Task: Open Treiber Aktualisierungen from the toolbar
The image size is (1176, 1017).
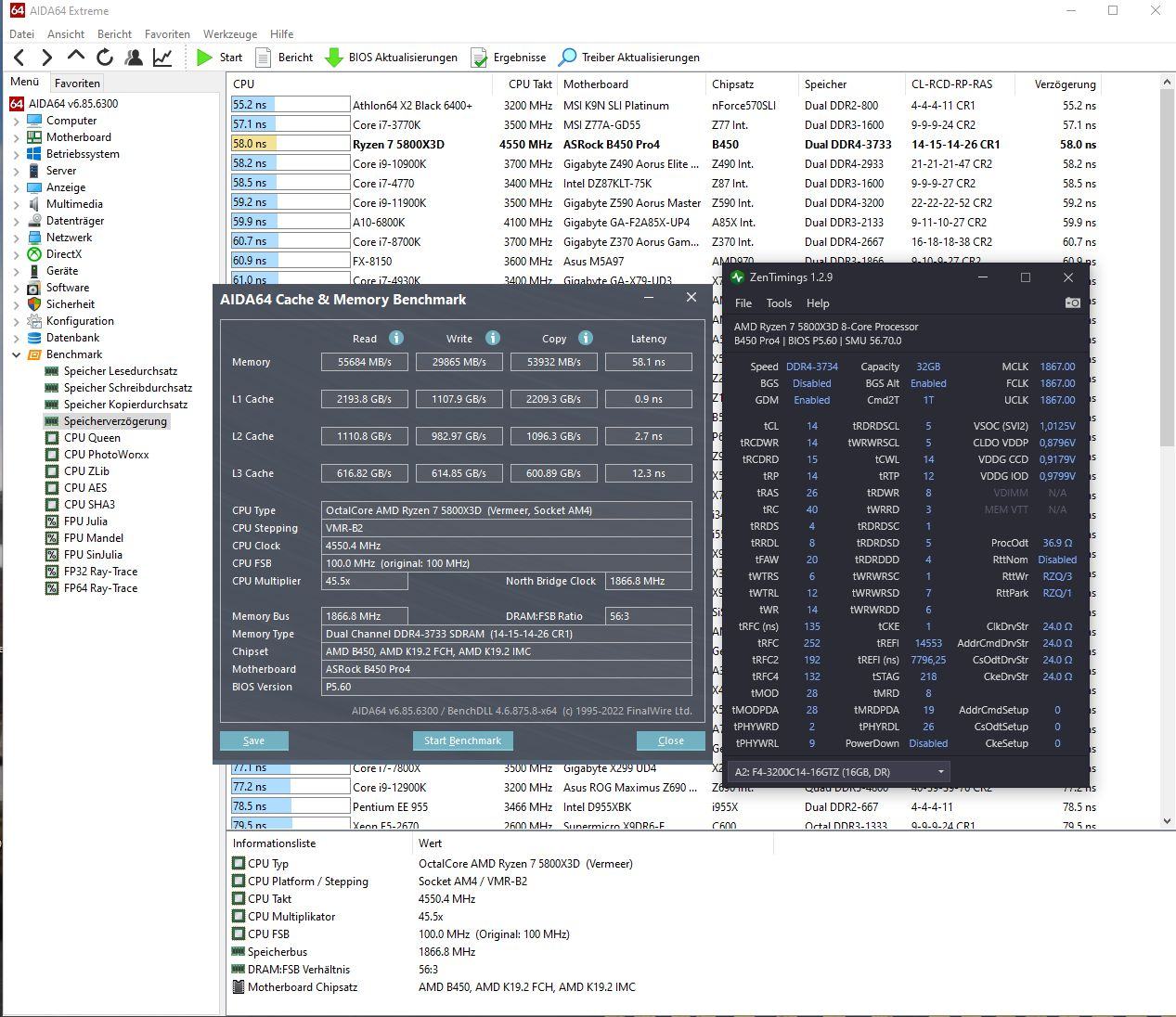Action: 628,58
